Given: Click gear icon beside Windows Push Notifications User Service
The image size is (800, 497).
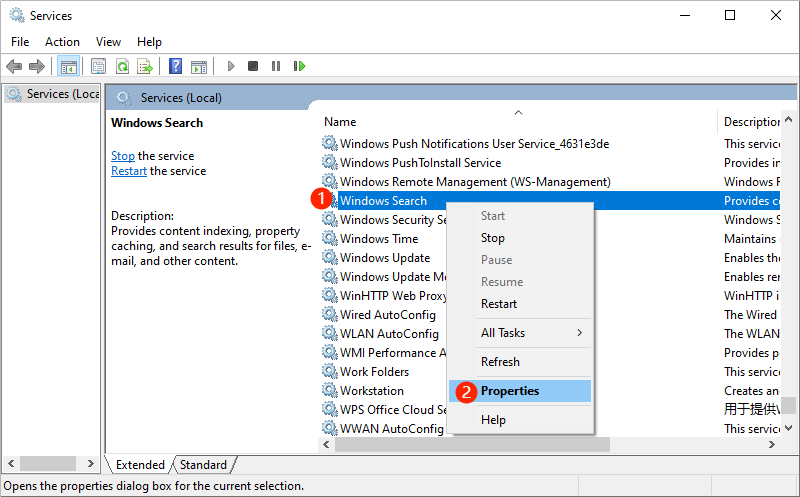Looking at the screenshot, I should pyautogui.click(x=330, y=143).
